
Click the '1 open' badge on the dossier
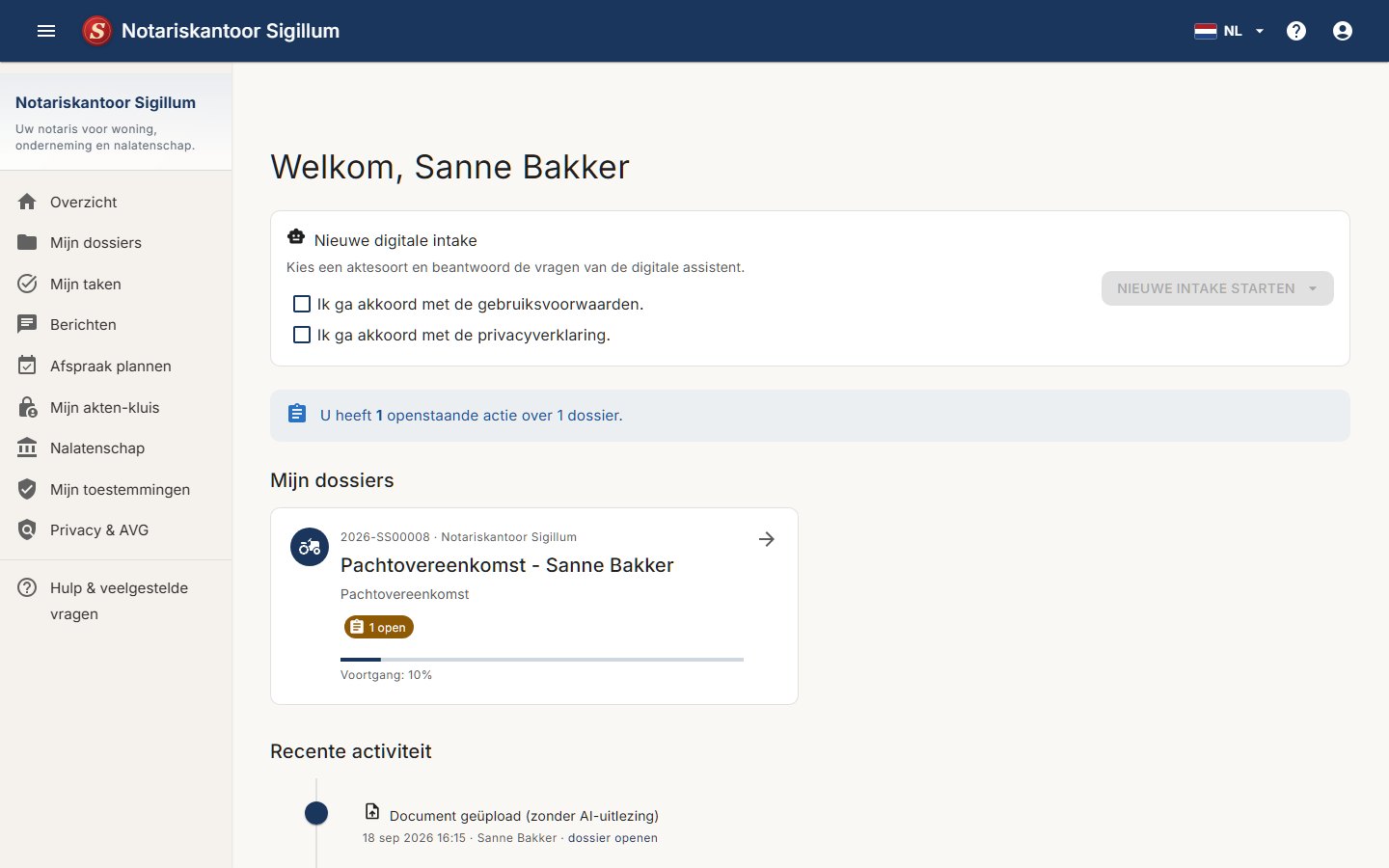pos(379,627)
